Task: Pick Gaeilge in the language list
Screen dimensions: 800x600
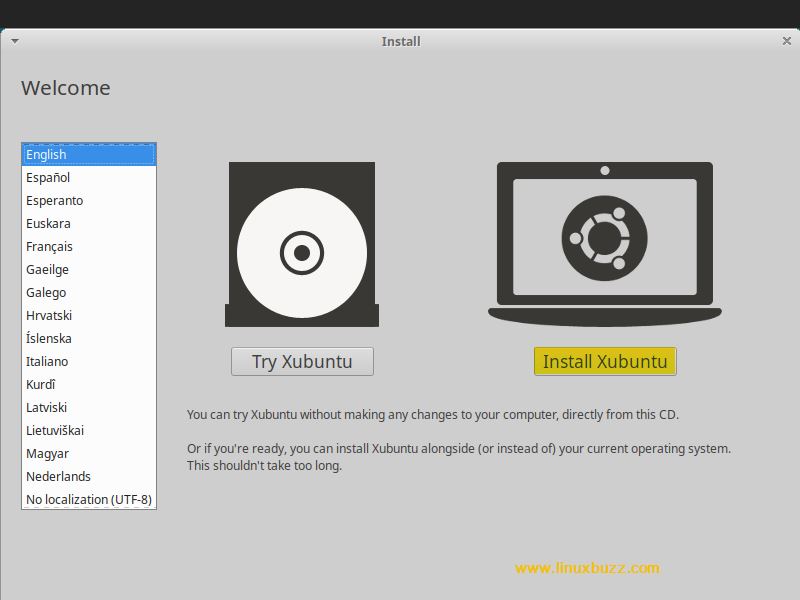Action: pyautogui.click(x=89, y=269)
